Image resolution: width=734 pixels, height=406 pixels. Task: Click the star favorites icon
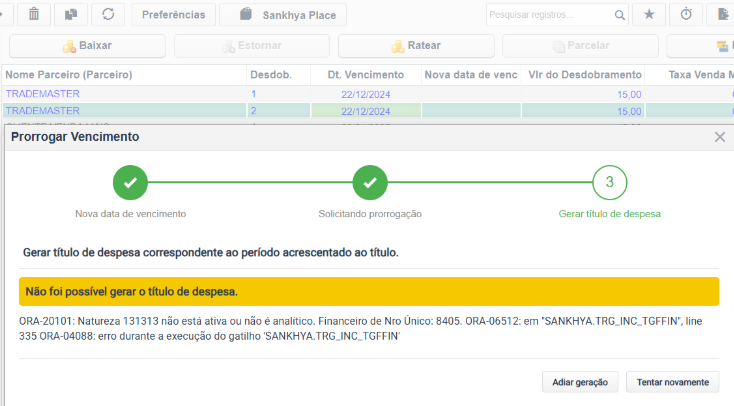pyautogui.click(x=649, y=15)
